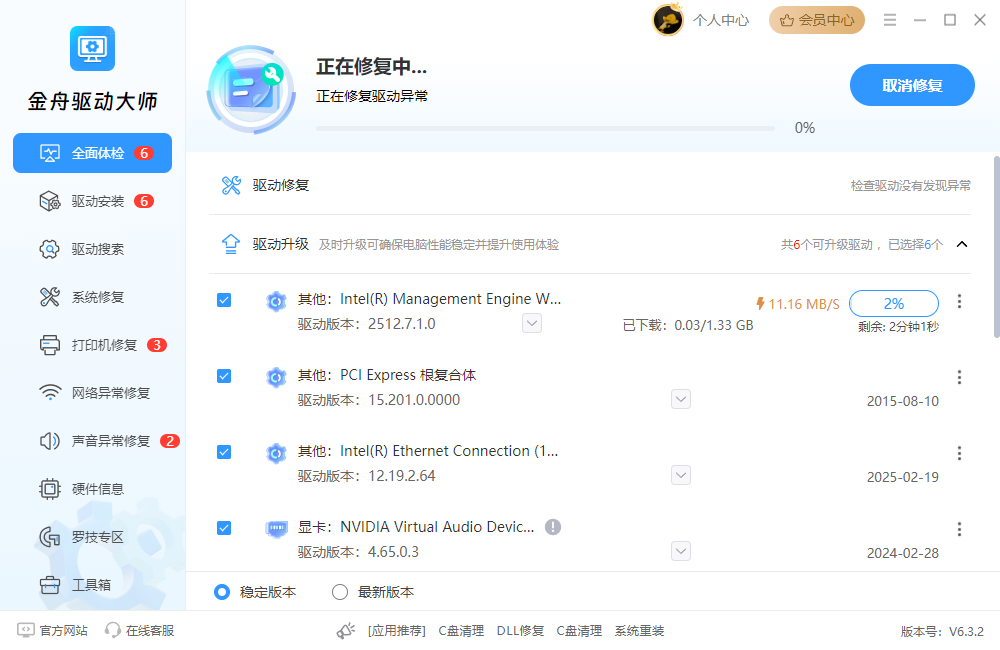The height and width of the screenshot is (650, 1000).
Task: Click the 驱动修复 wrench icon
Action: coord(231,185)
